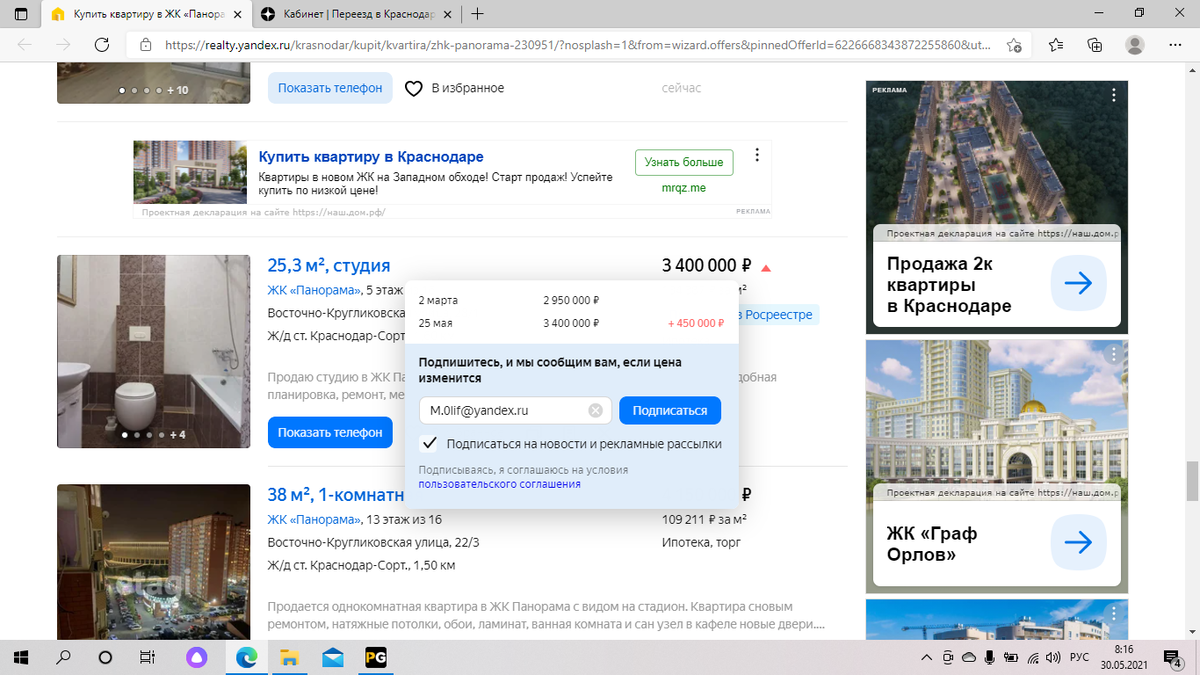The width and height of the screenshot is (1200, 675).
Task: Open options menu of the Краснодар banner ad
Action: [x=757, y=155]
